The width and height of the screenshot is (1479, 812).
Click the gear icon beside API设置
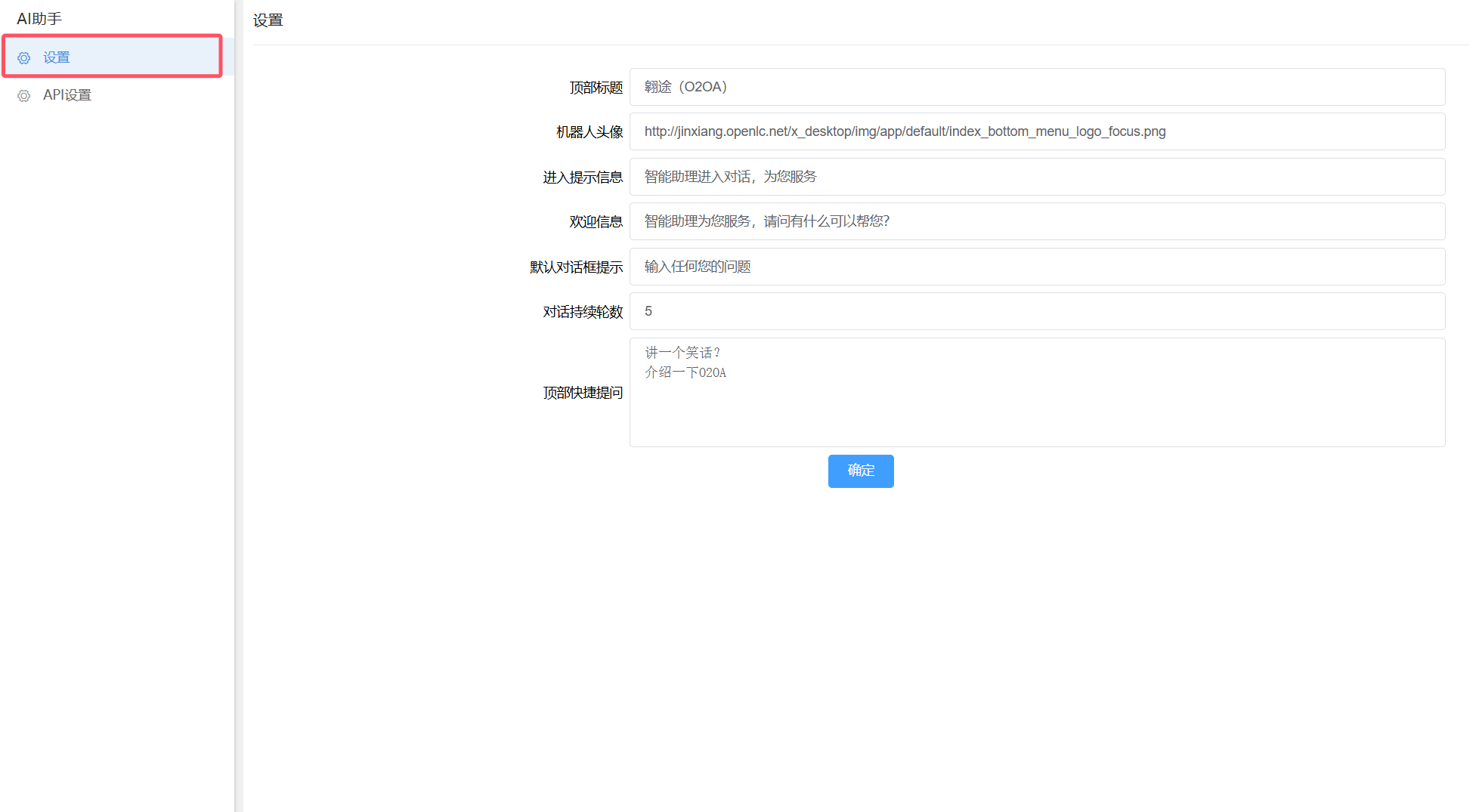(24, 96)
